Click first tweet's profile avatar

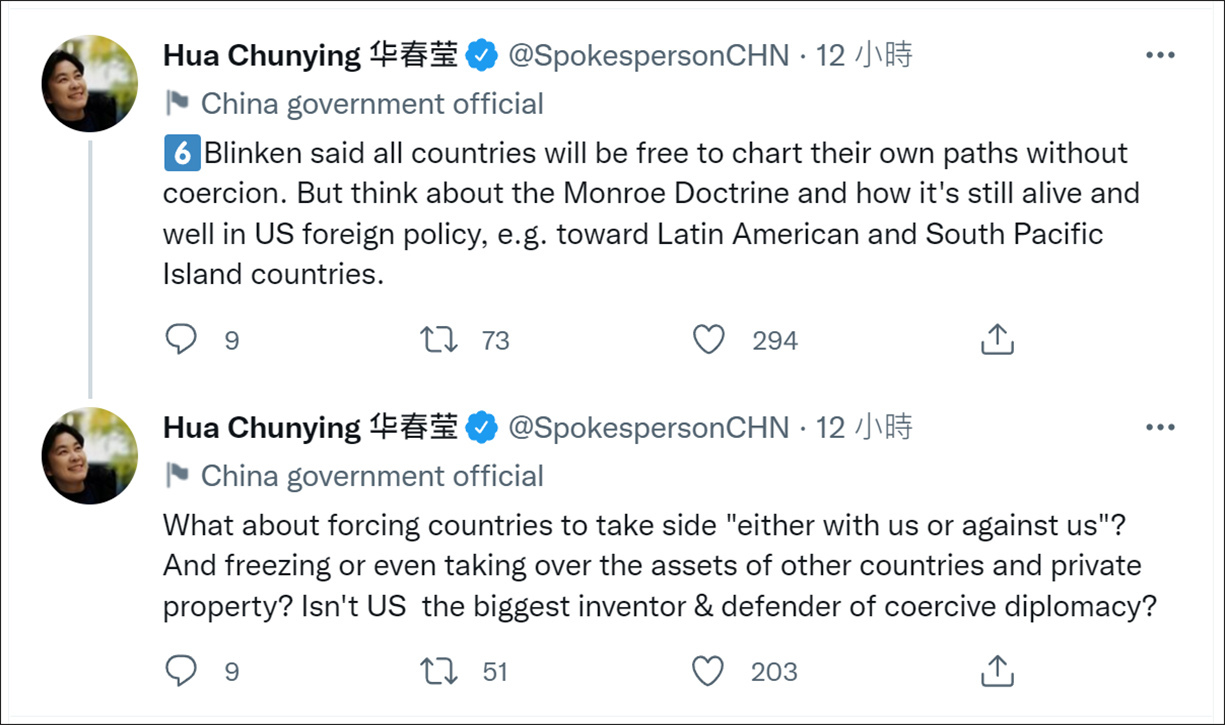click(x=90, y=84)
